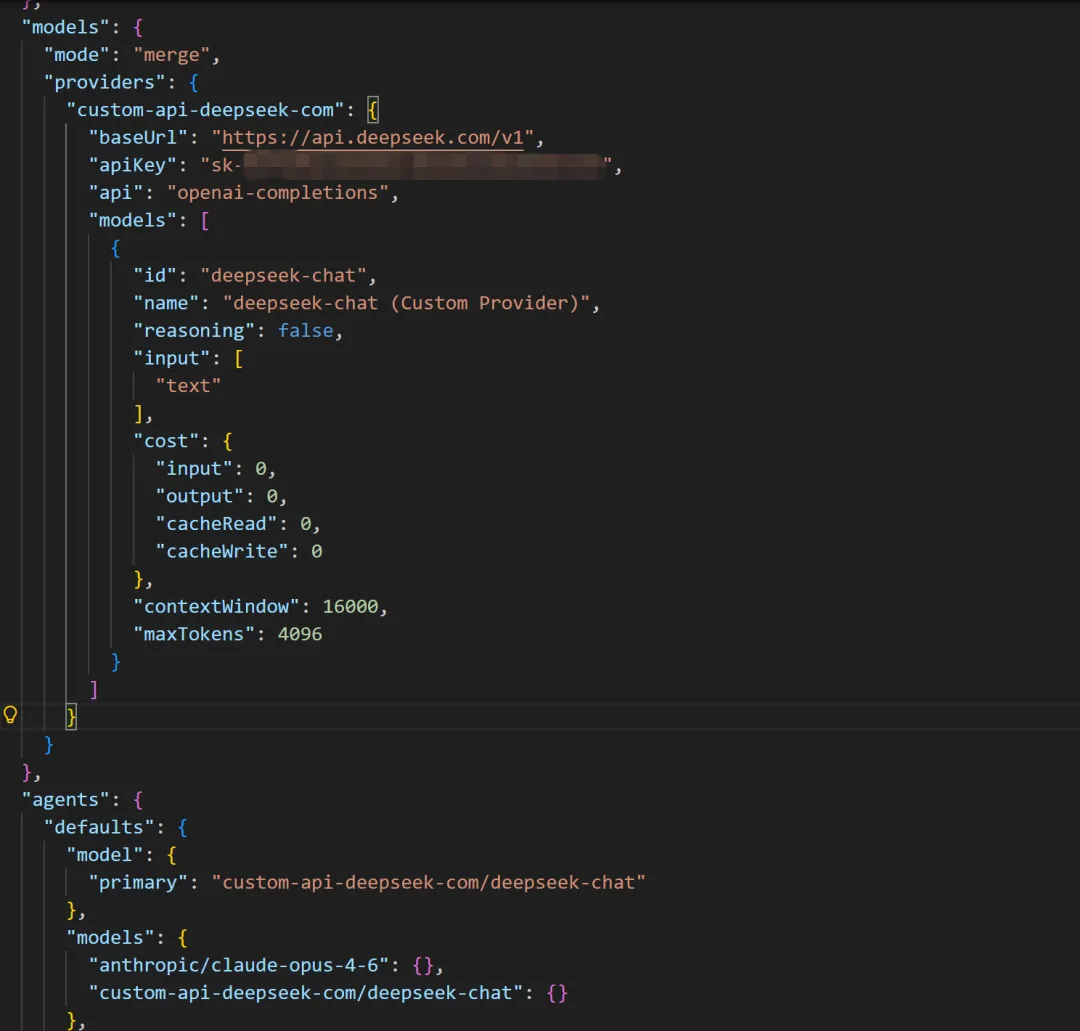
Task: Click "custom-api-deepseek-com/deepseek-chat" primary value
Action: tap(428, 882)
